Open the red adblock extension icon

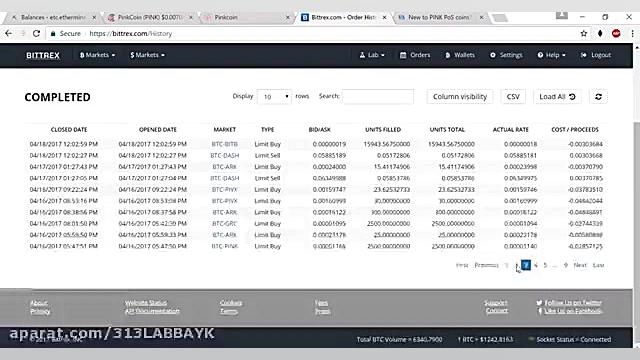(616, 33)
